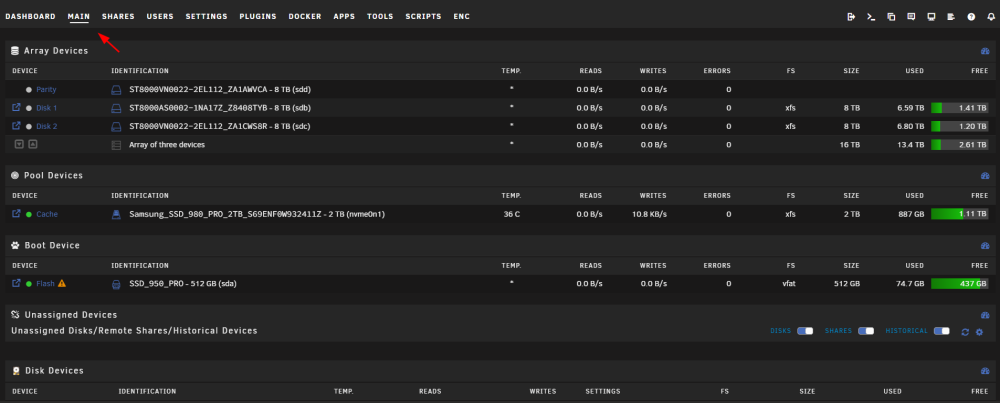Click the Unassigned Devices gauge icon
Viewport: 1000px width, 403px height.
(x=985, y=315)
